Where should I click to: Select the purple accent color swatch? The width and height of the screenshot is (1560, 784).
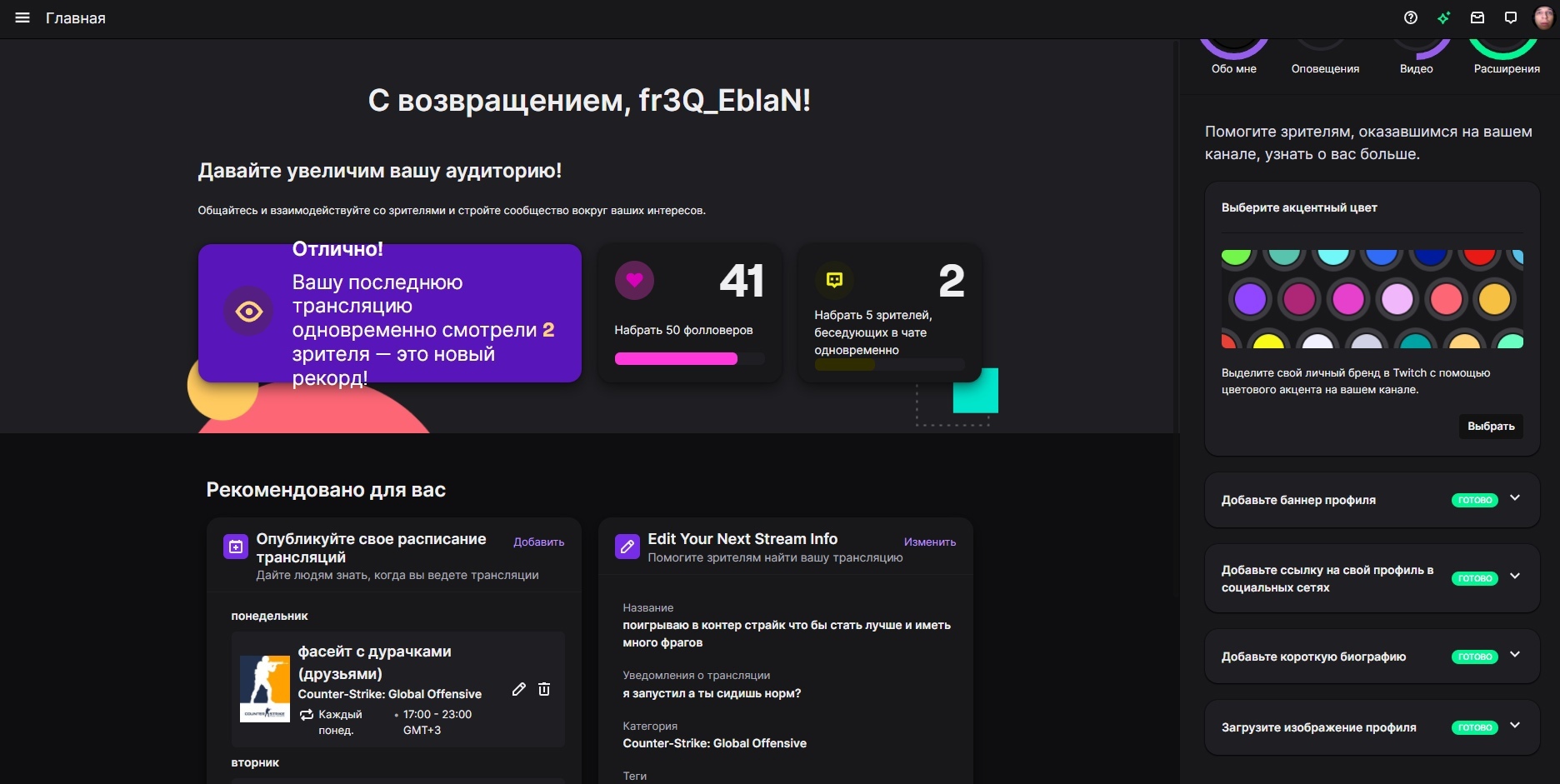coord(1250,299)
